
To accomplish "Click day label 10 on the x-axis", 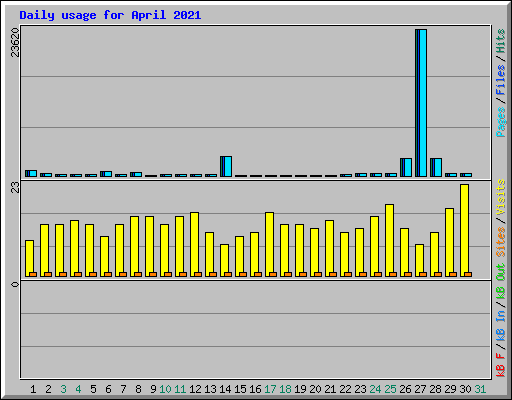I will (x=165, y=389).
